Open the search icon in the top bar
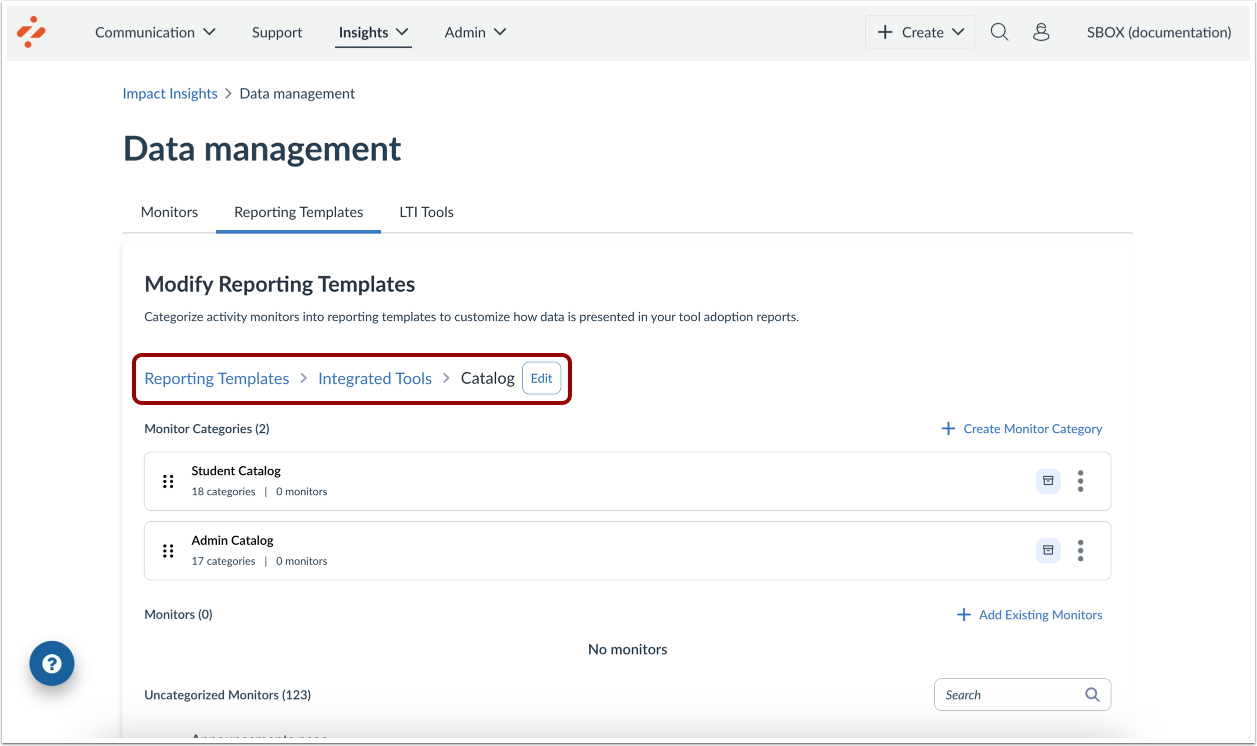Viewport: 1257px width, 746px height. tap(999, 31)
